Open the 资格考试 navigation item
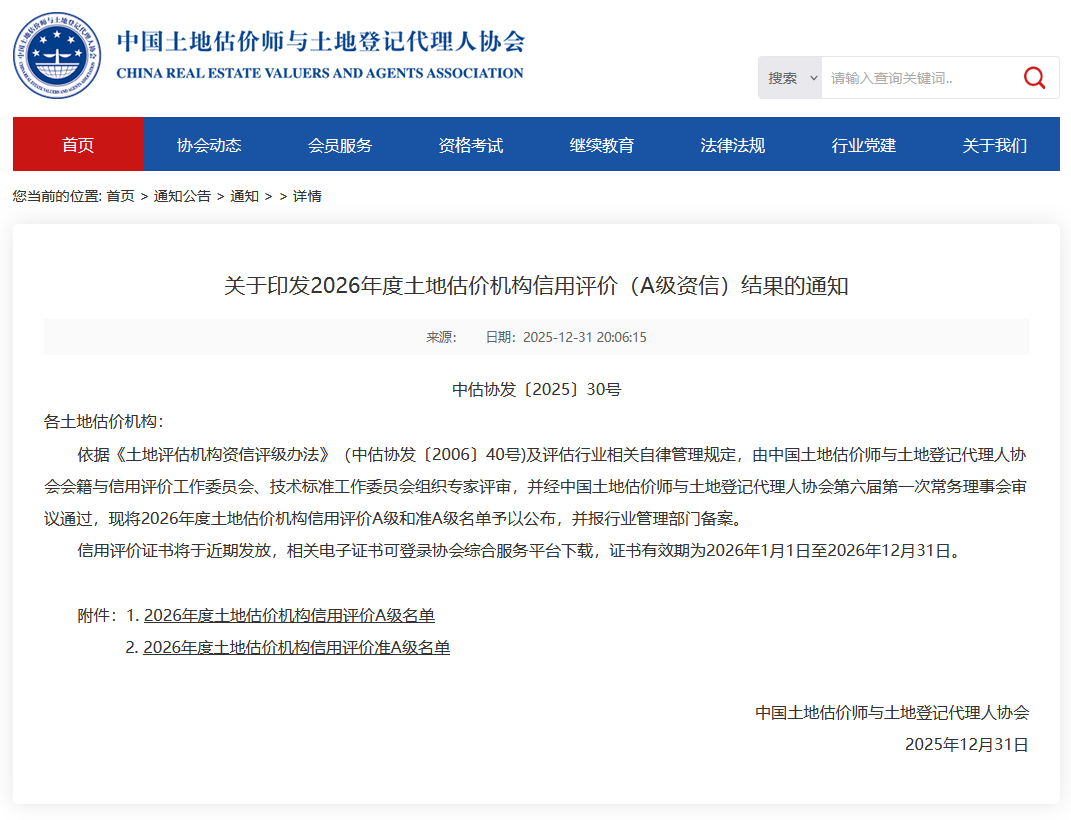This screenshot has width=1071, height=820. pyautogui.click(x=471, y=145)
